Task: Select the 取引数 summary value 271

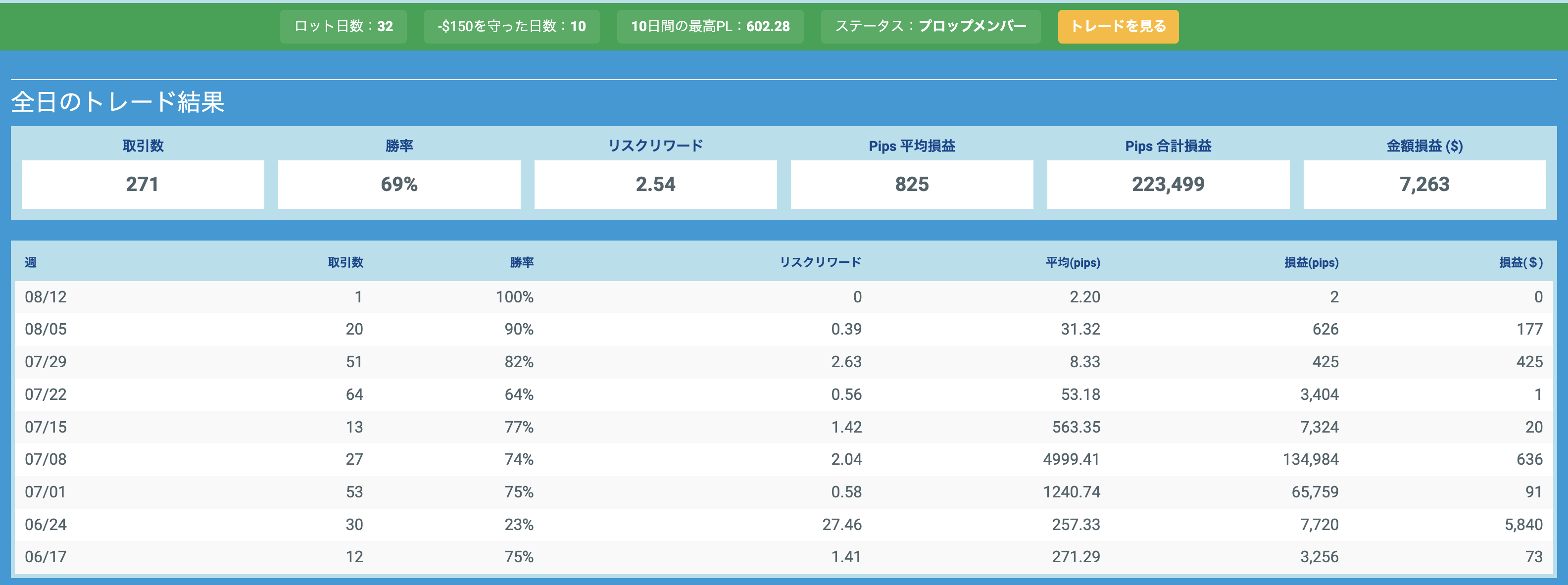Action: [143, 184]
